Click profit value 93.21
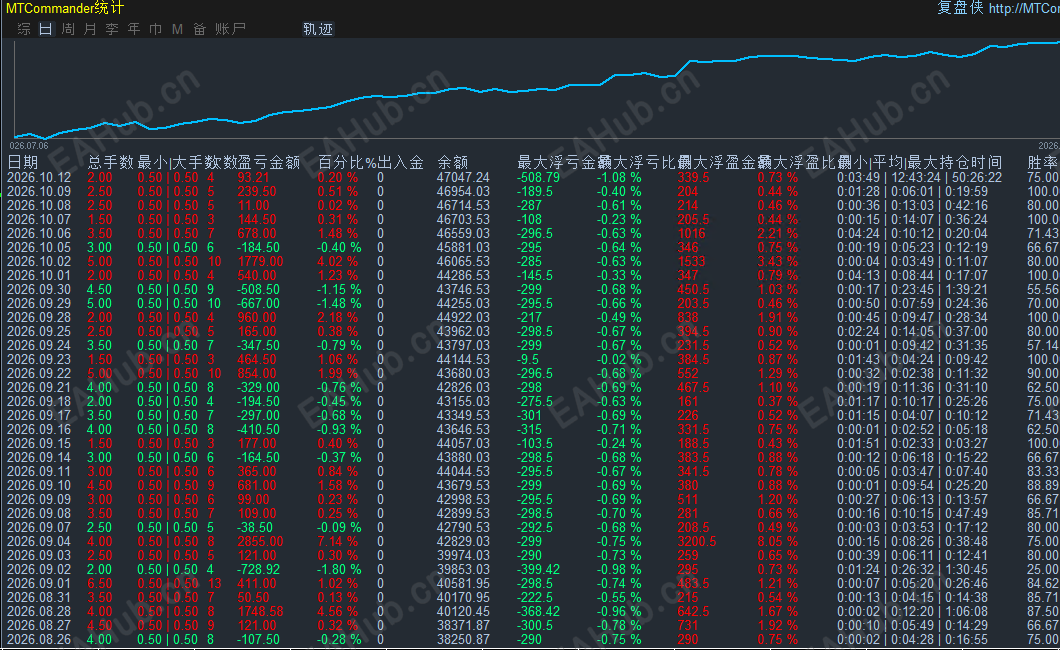The image size is (1060, 650). [254, 177]
